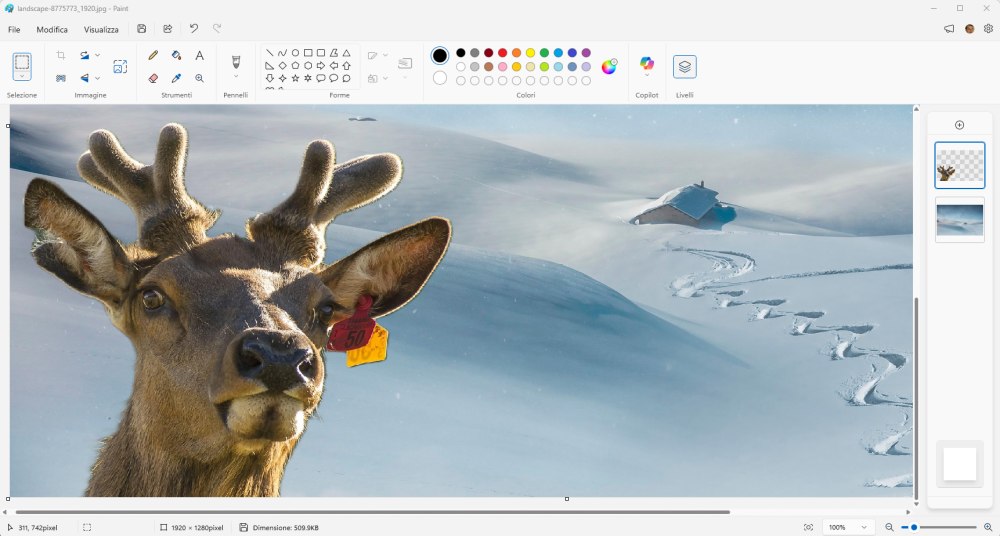
Task: Open the Edit colors wheel
Action: (609, 66)
